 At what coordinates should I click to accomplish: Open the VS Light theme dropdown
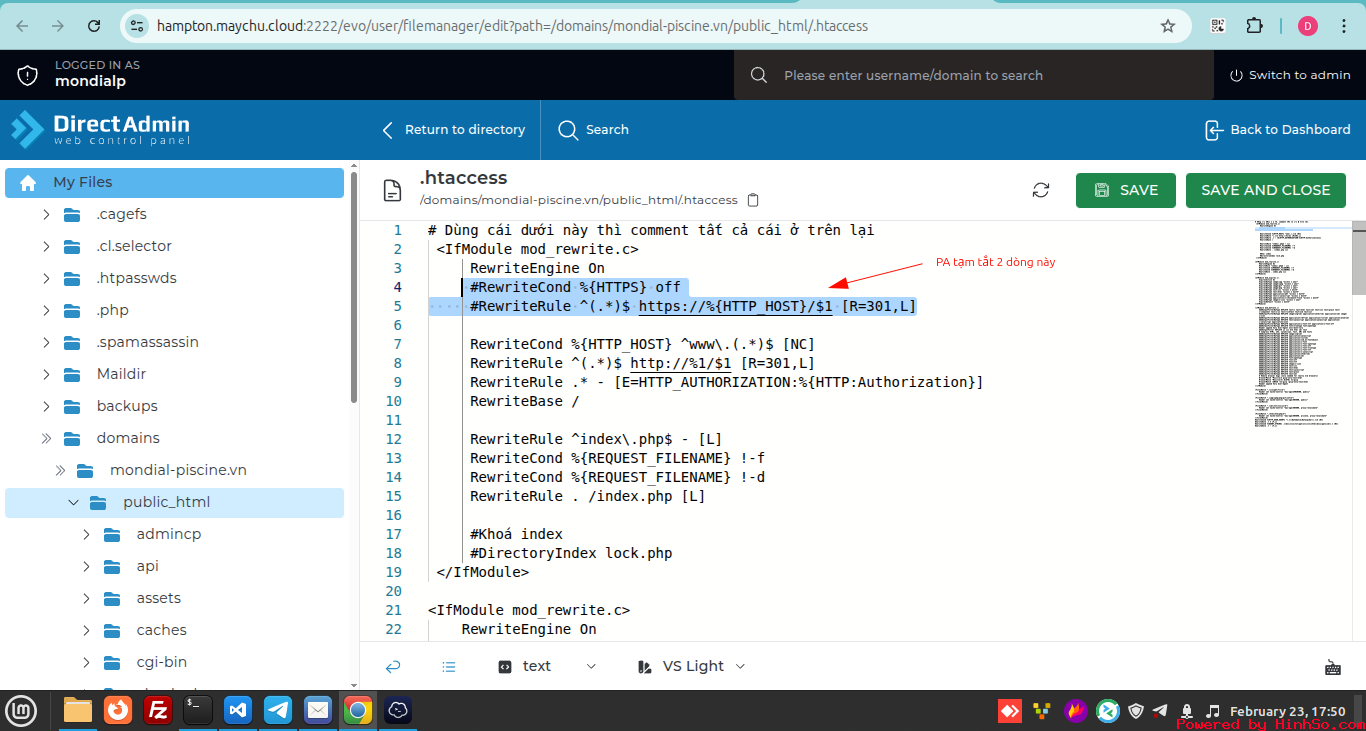click(691, 666)
